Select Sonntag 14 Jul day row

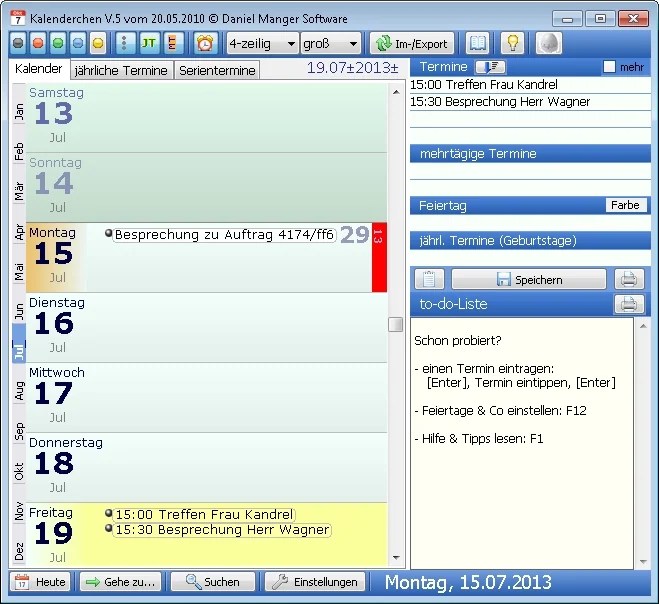pyautogui.click(x=206, y=187)
